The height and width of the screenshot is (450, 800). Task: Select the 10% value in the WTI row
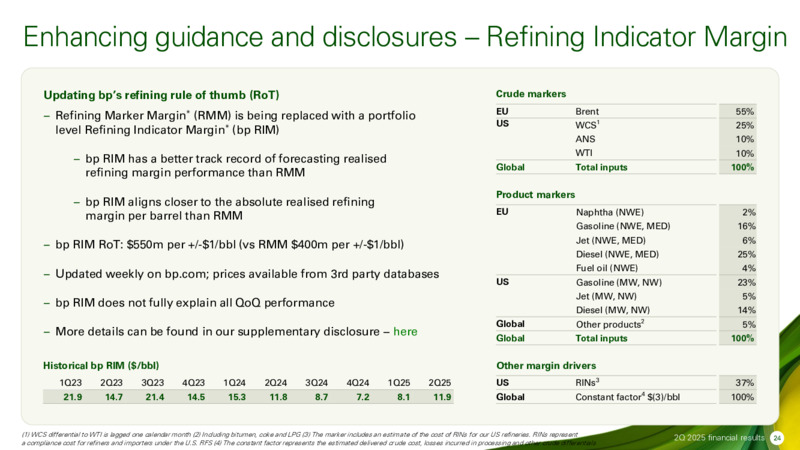pos(744,153)
